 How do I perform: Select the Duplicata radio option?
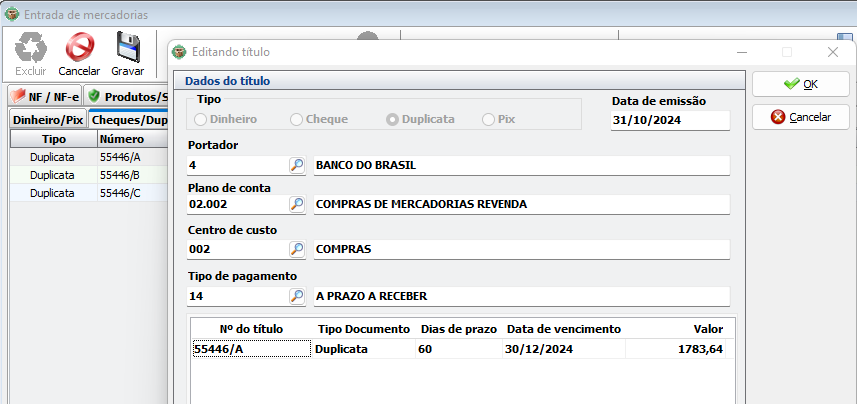[420, 119]
